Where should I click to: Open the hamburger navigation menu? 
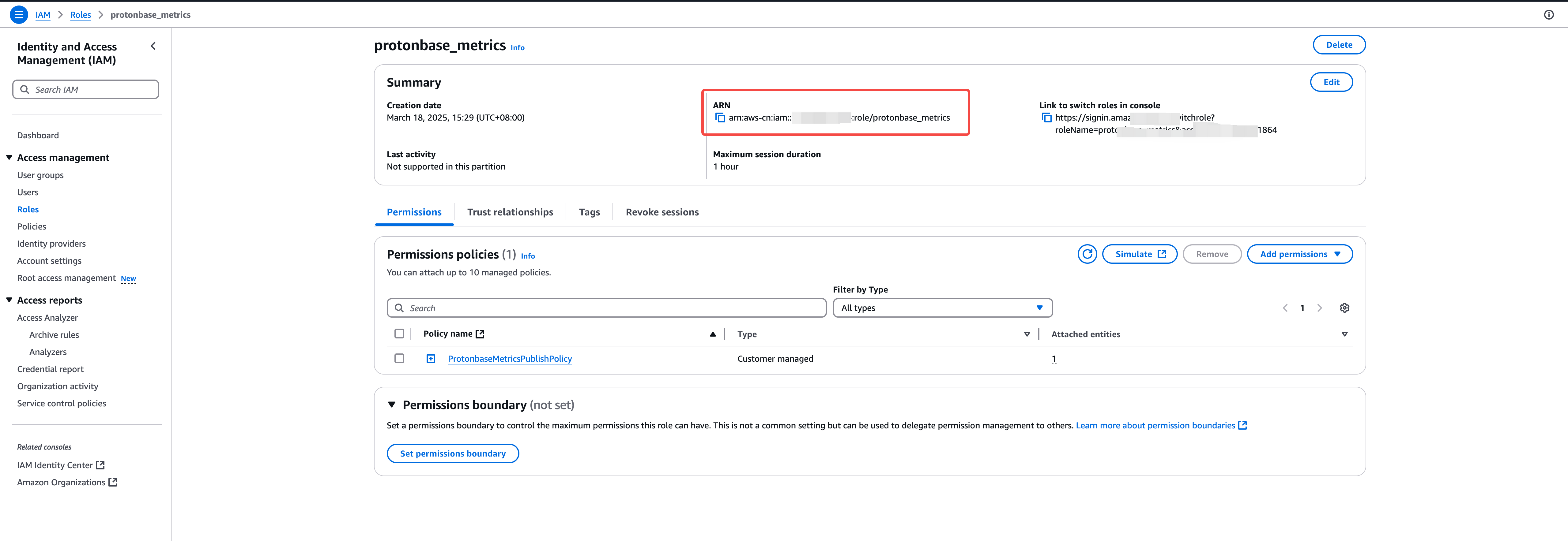click(x=19, y=15)
